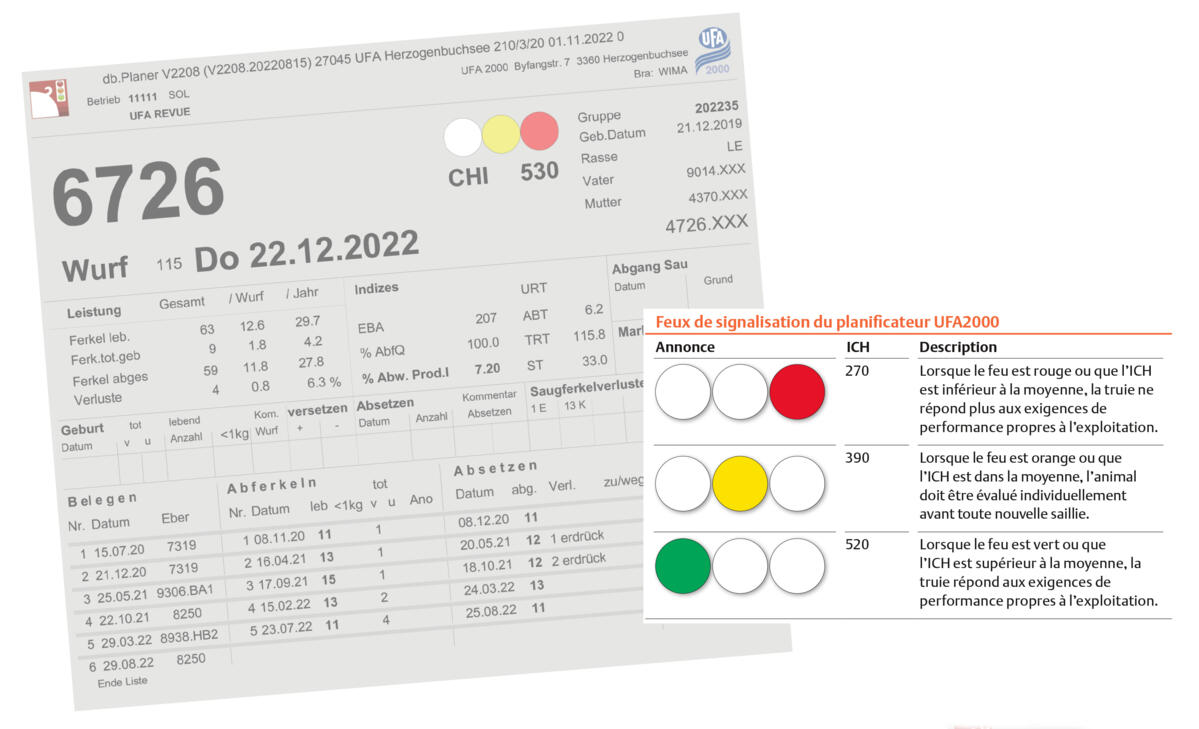The width and height of the screenshot is (1199, 729).
Task: Click the pale yellow light above CHI 530
Action: [501, 134]
